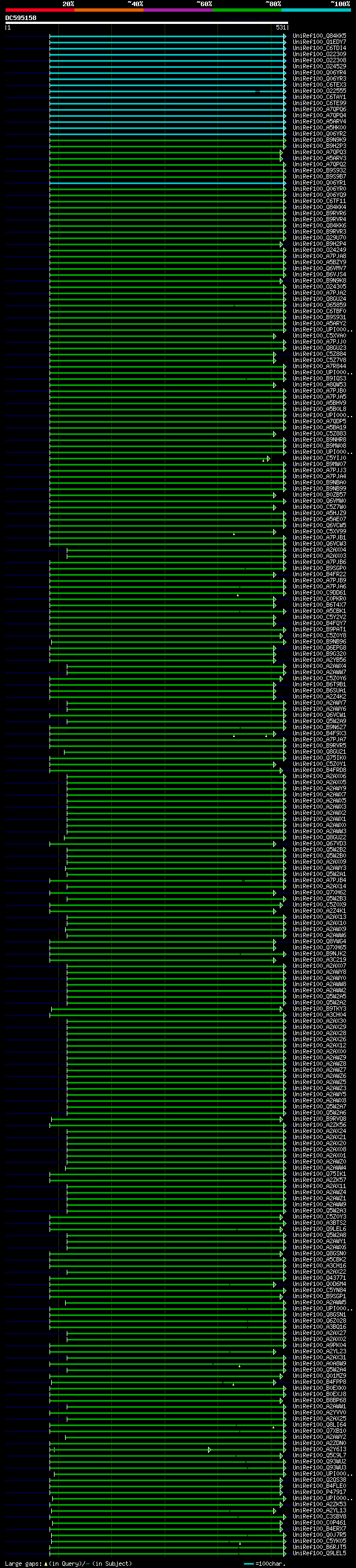Select the UniRef100_A3CH04 label
The height and width of the screenshot is (1568, 356).
(319, 1015)
